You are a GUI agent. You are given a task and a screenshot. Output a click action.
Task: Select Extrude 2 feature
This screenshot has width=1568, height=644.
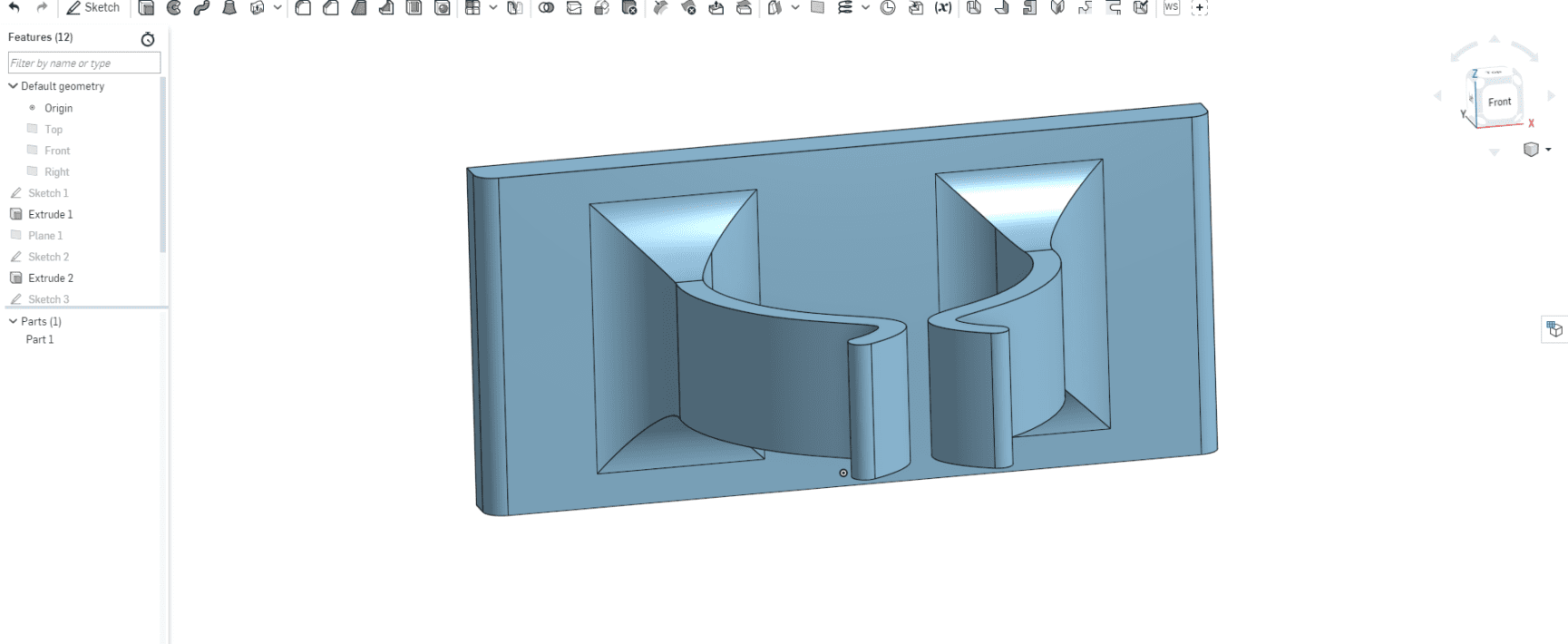pos(50,278)
